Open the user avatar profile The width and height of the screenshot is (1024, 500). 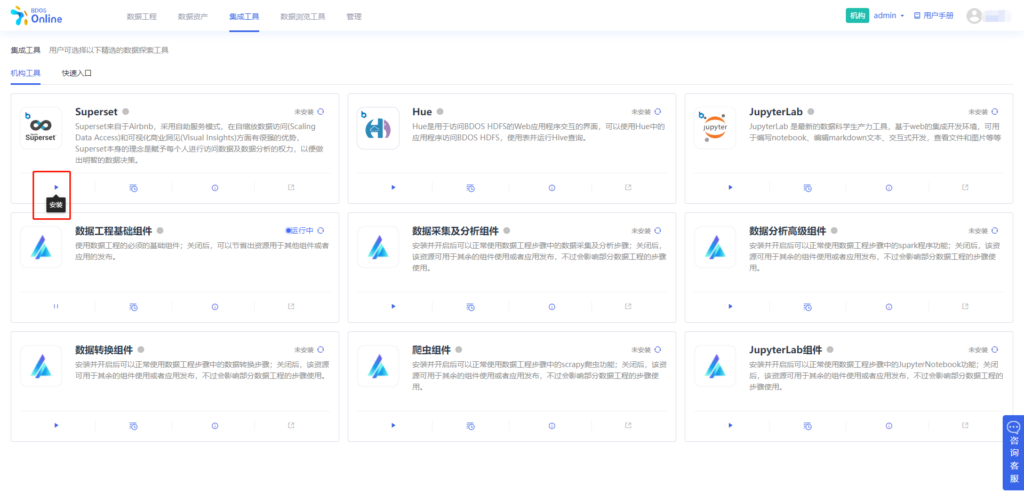pos(974,16)
